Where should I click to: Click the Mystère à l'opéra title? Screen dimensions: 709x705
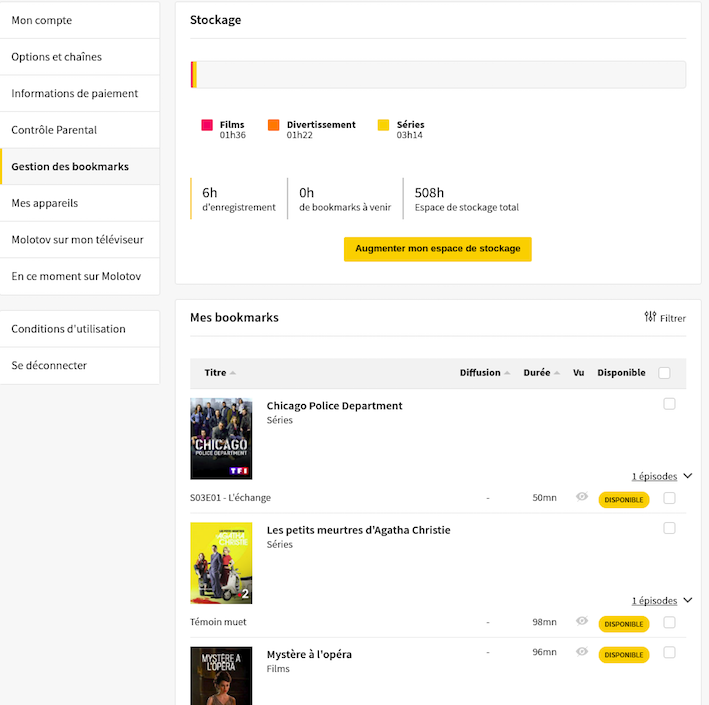pos(309,654)
